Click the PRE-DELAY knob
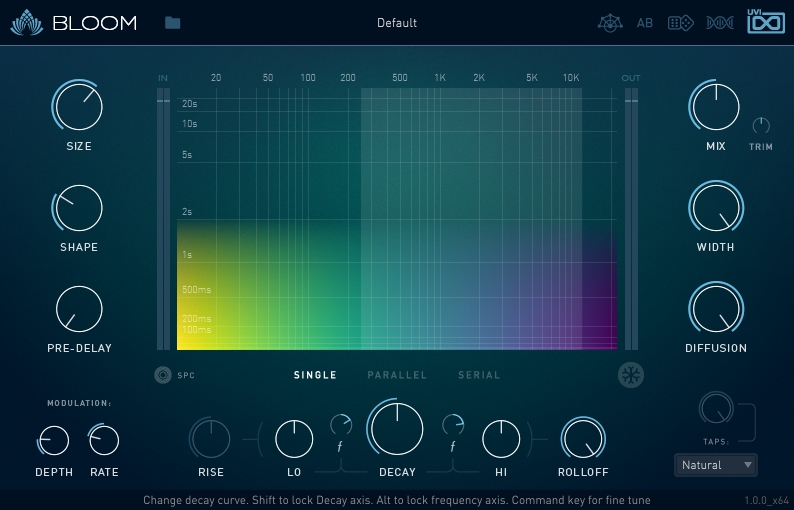Image resolution: width=794 pixels, height=510 pixels. coord(79,309)
